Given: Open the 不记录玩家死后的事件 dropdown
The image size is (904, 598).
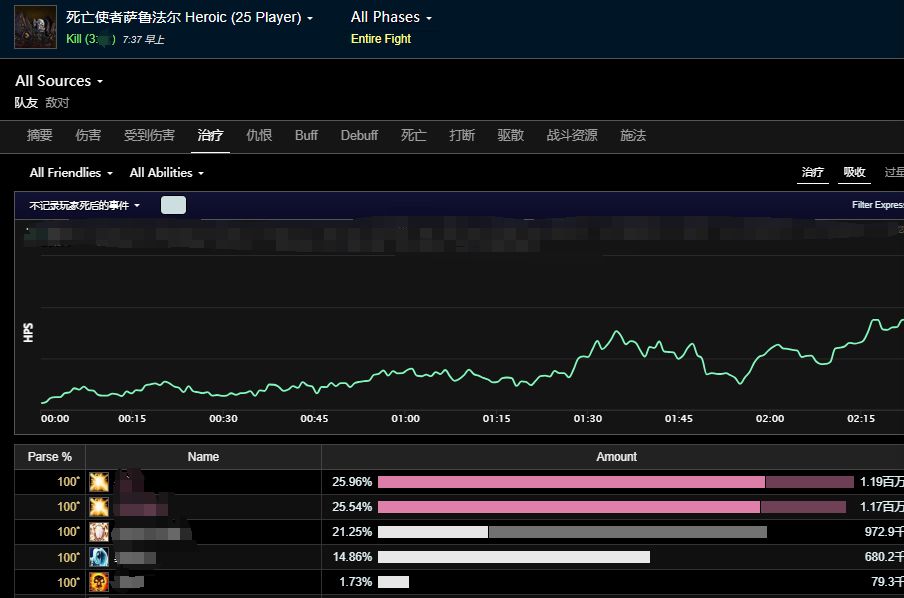Looking at the screenshot, I should click(84, 205).
